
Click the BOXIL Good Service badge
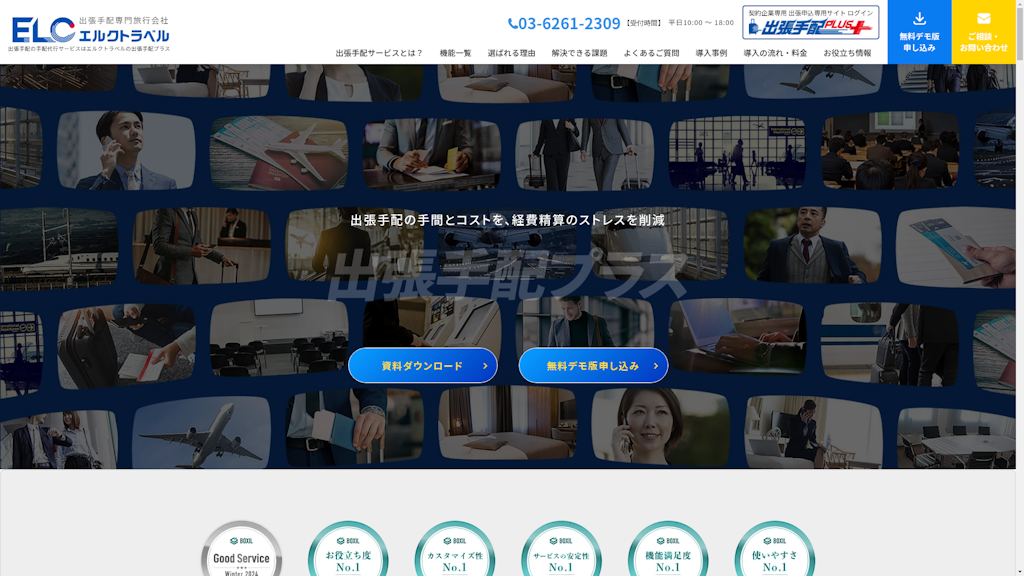tap(241, 550)
